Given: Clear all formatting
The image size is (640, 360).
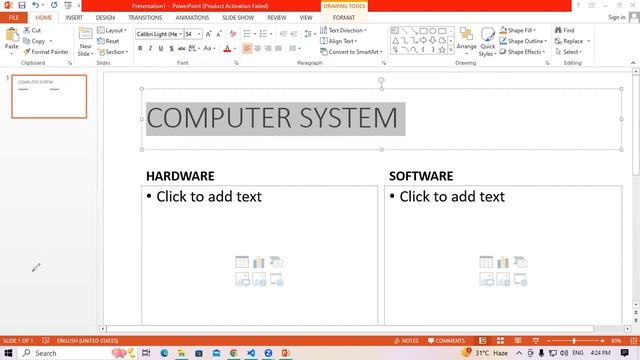Looking at the screenshot, I should [233, 34].
